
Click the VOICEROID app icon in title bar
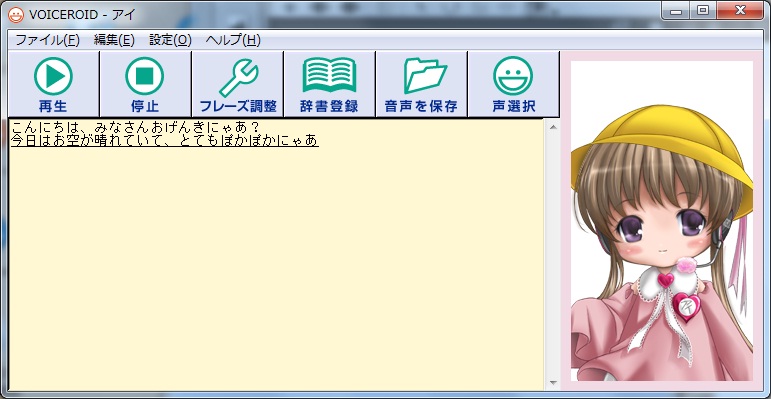pos(16,15)
